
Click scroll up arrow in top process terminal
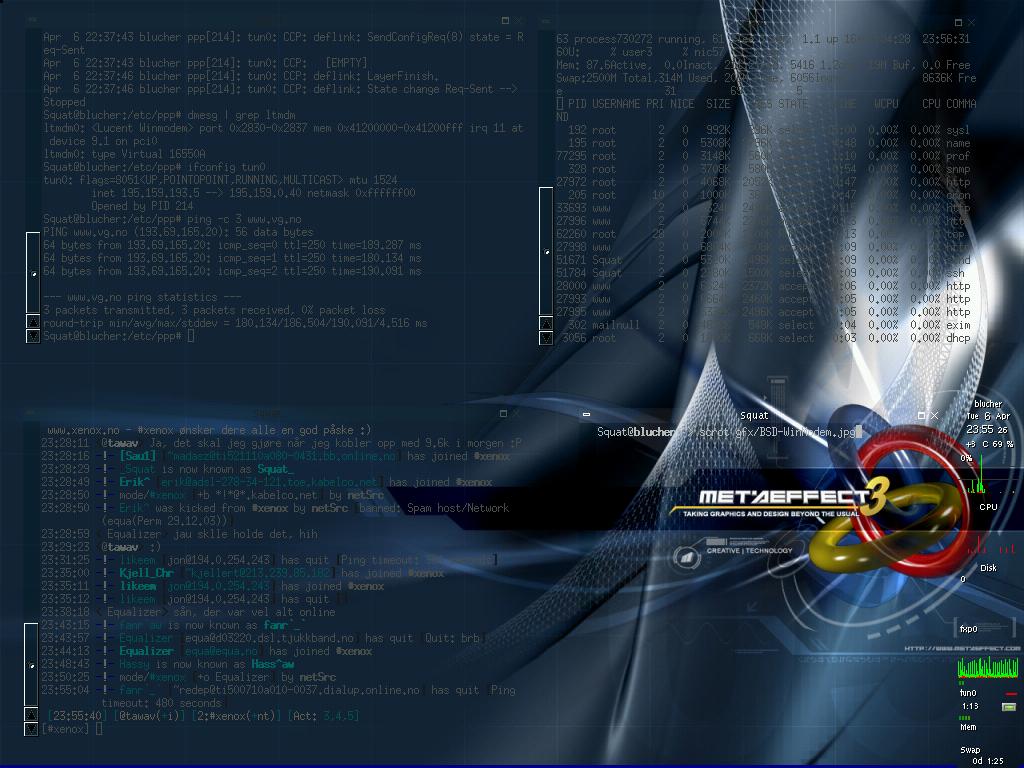pos(546,323)
